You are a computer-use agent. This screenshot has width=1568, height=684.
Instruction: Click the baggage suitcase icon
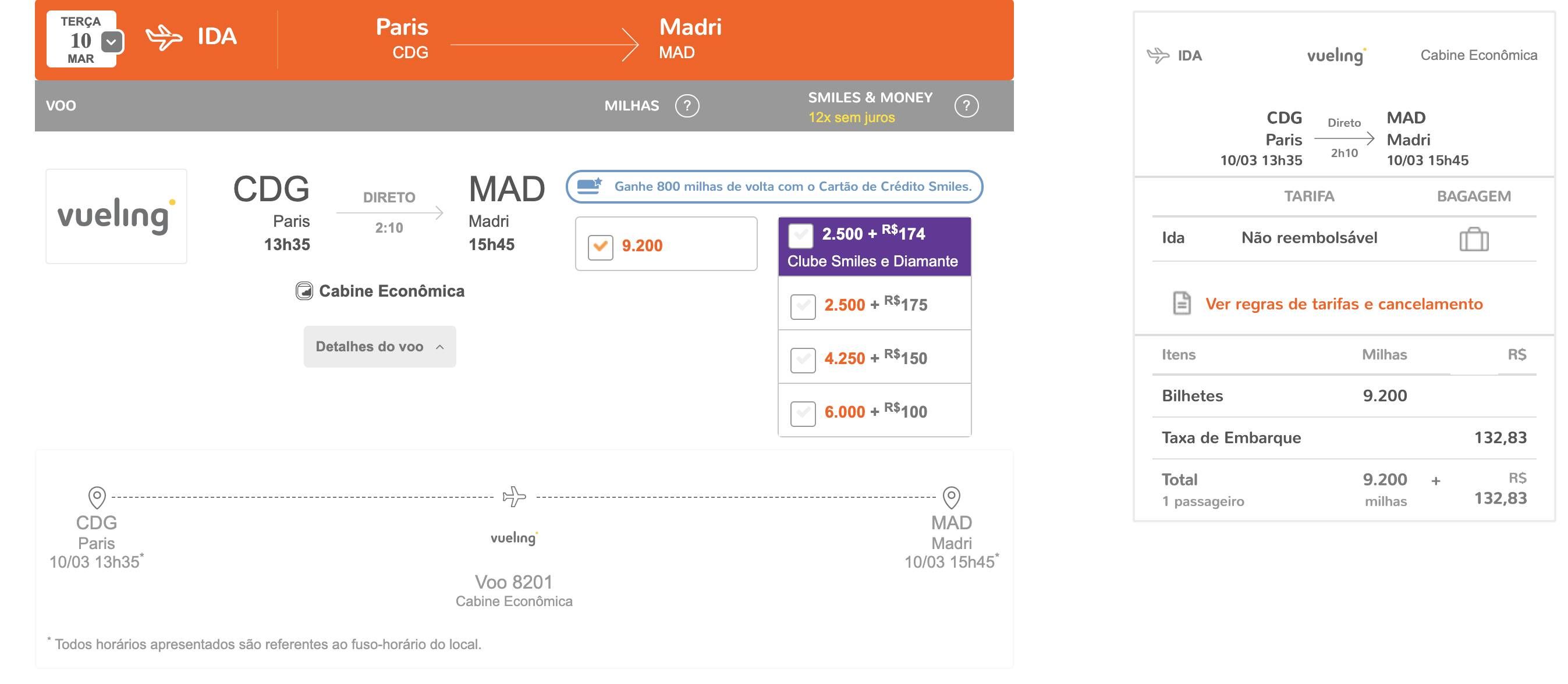point(1474,238)
